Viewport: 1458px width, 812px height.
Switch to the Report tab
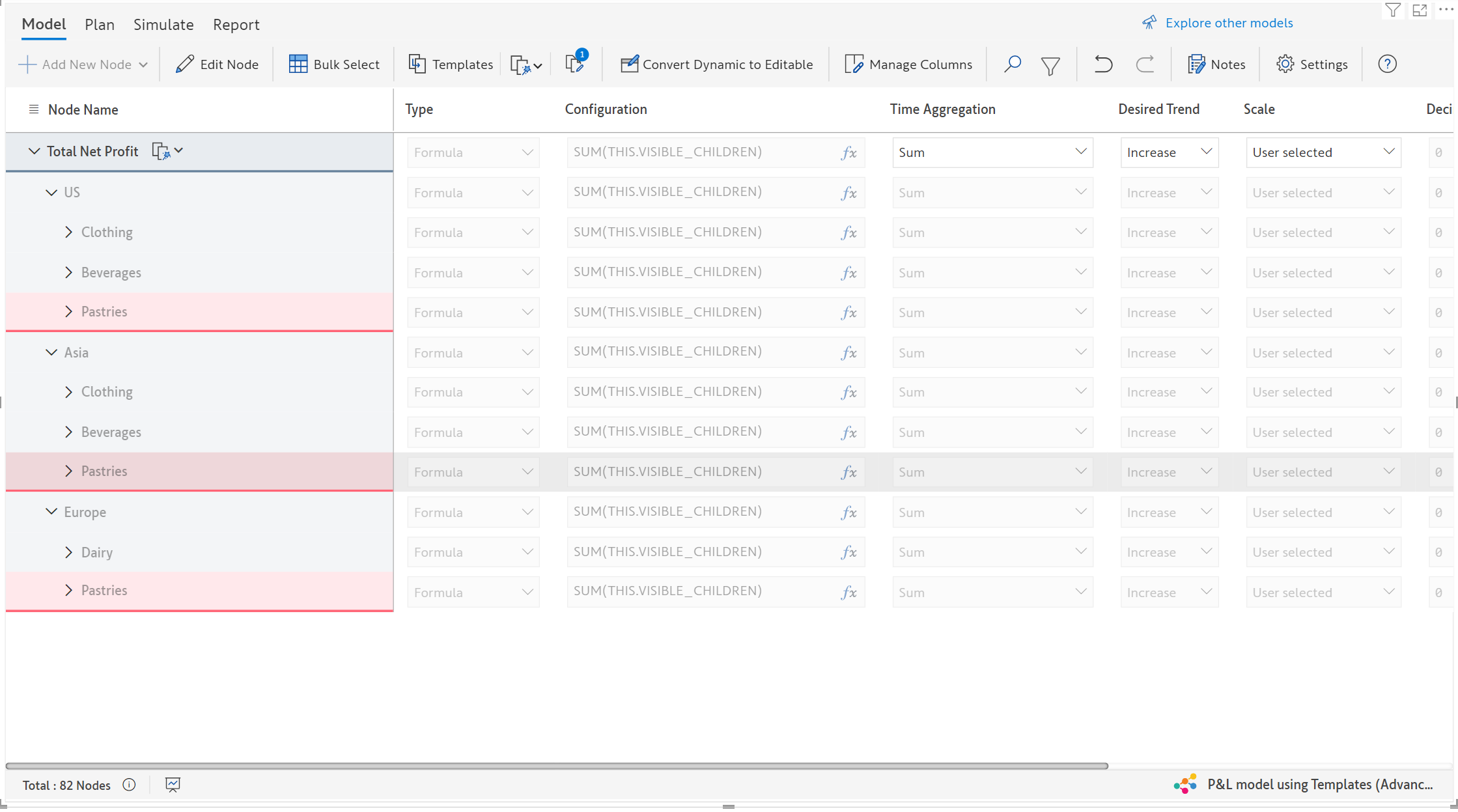(236, 25)
